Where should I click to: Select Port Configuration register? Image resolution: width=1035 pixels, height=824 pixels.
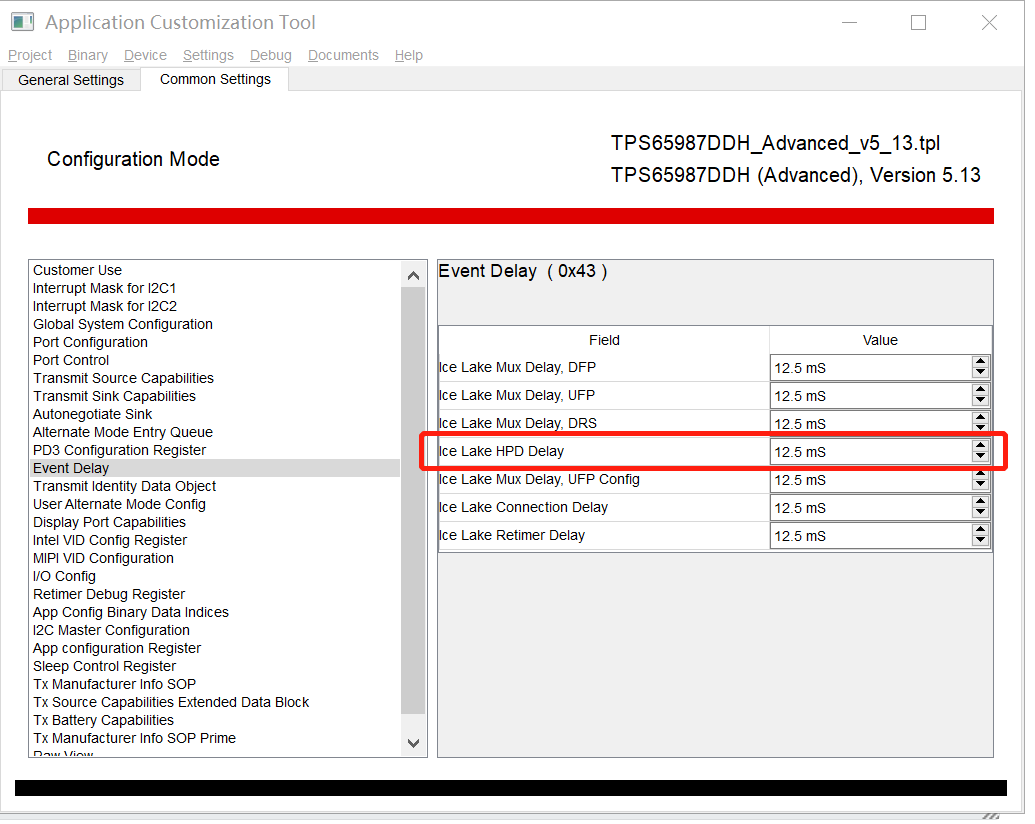90,342
